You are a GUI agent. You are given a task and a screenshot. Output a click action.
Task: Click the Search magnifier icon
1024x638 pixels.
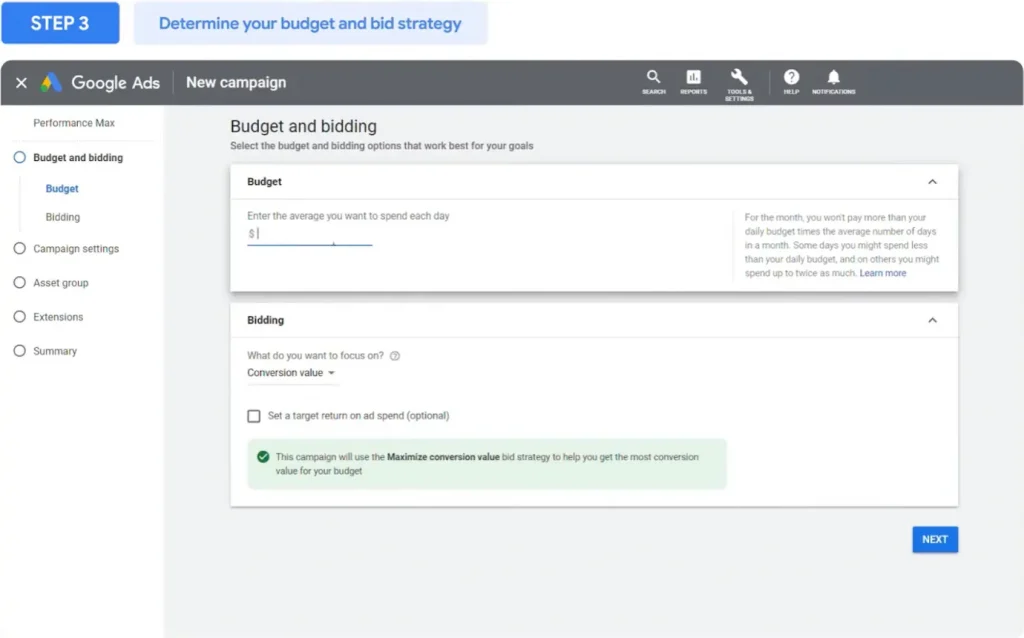[x=653, y=78]
